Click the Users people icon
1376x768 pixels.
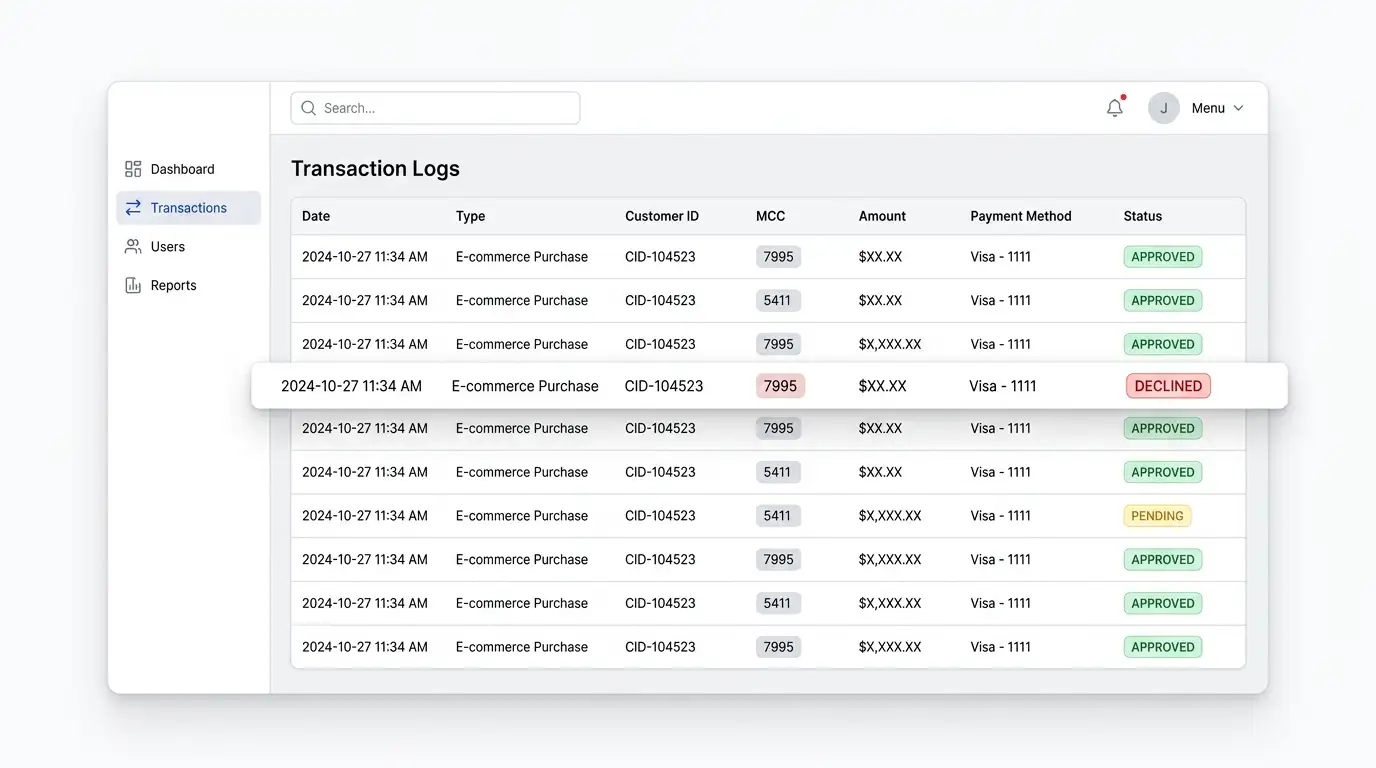pos(133,247)
